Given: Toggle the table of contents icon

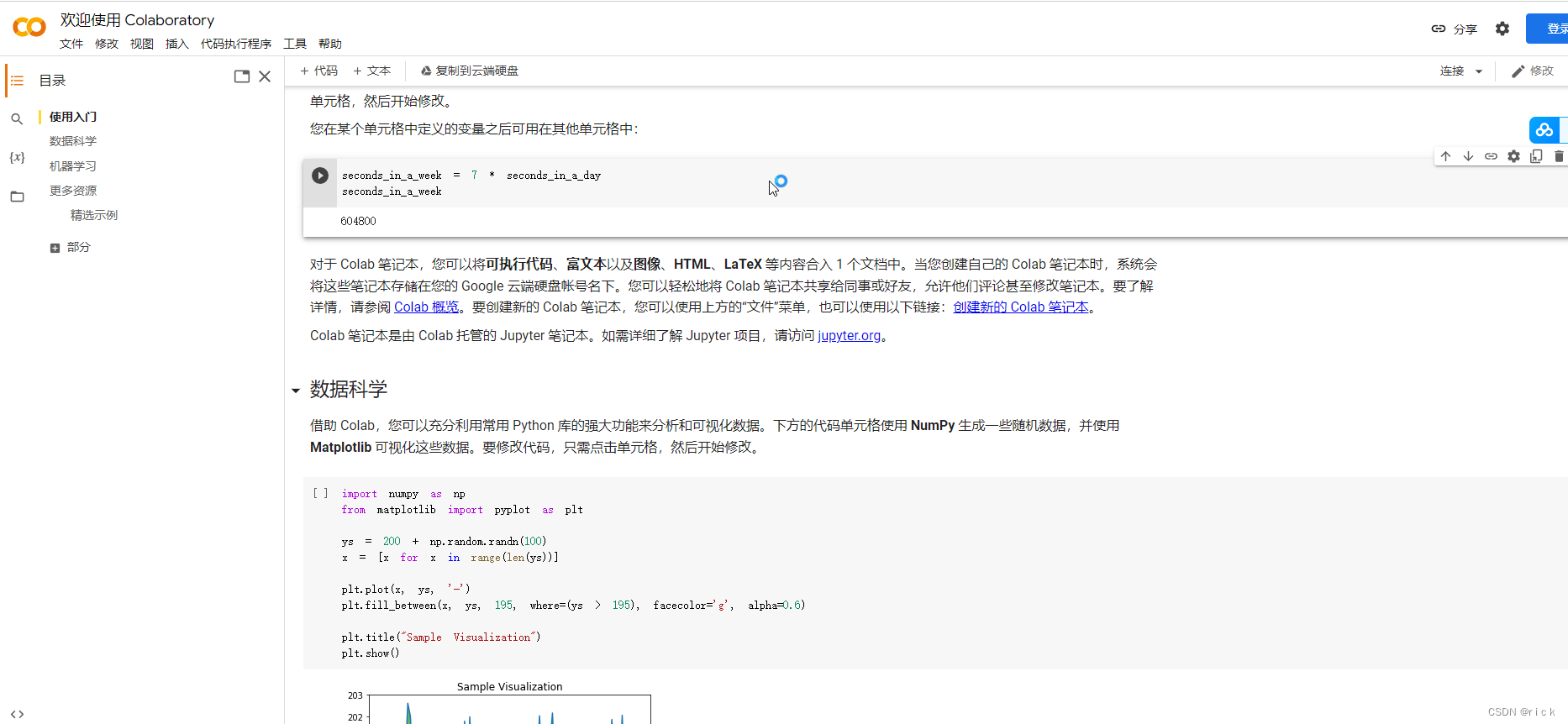Looking at the screenshot, I should point(17,81).
